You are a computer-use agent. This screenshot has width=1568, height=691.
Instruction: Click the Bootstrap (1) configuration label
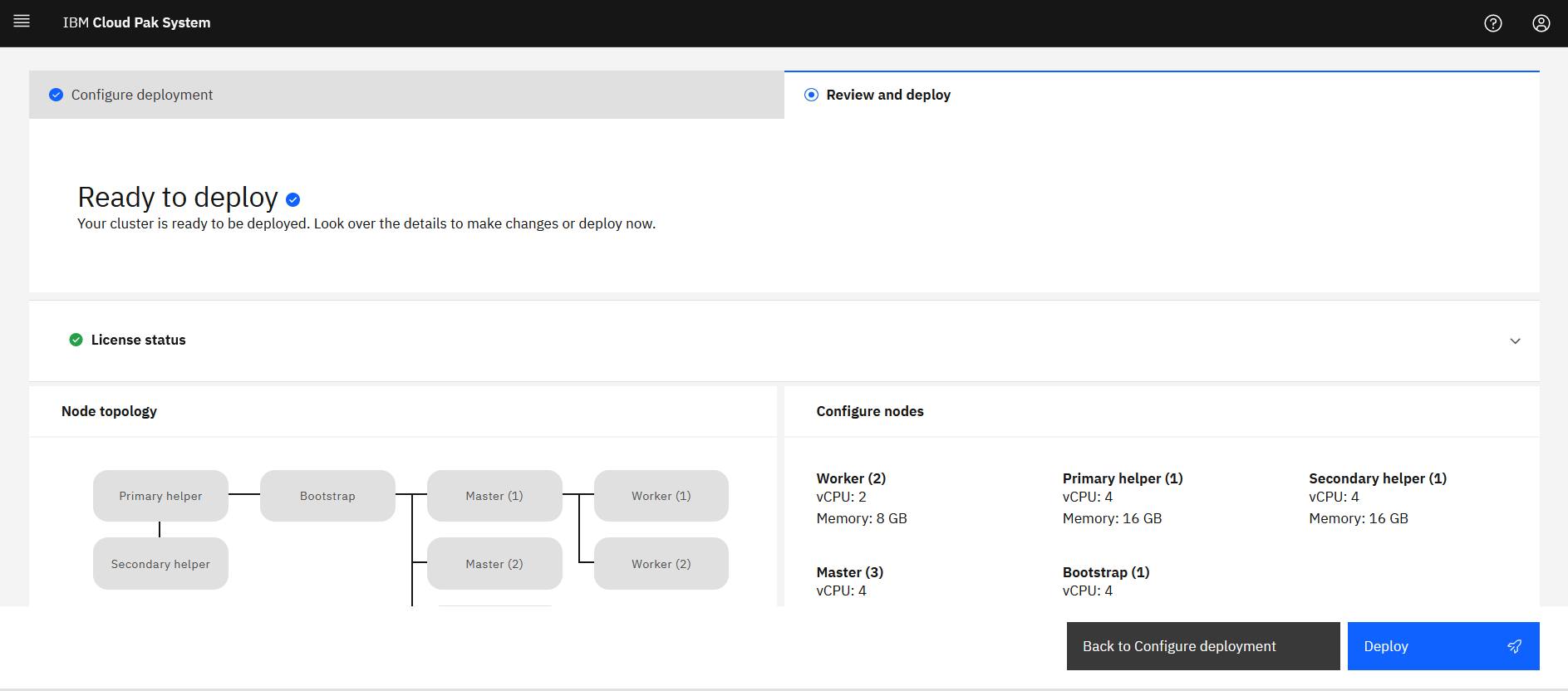coord(1106,572)
